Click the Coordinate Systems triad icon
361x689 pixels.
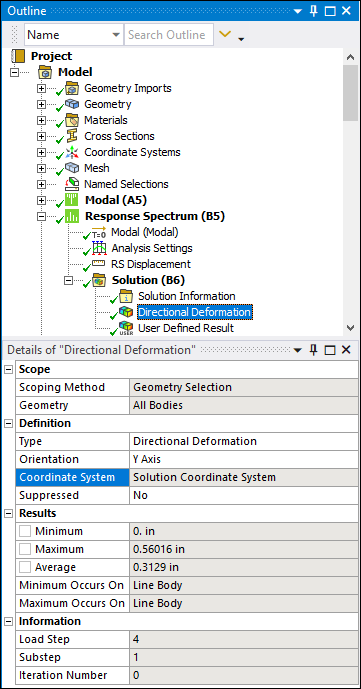point(72,152)
